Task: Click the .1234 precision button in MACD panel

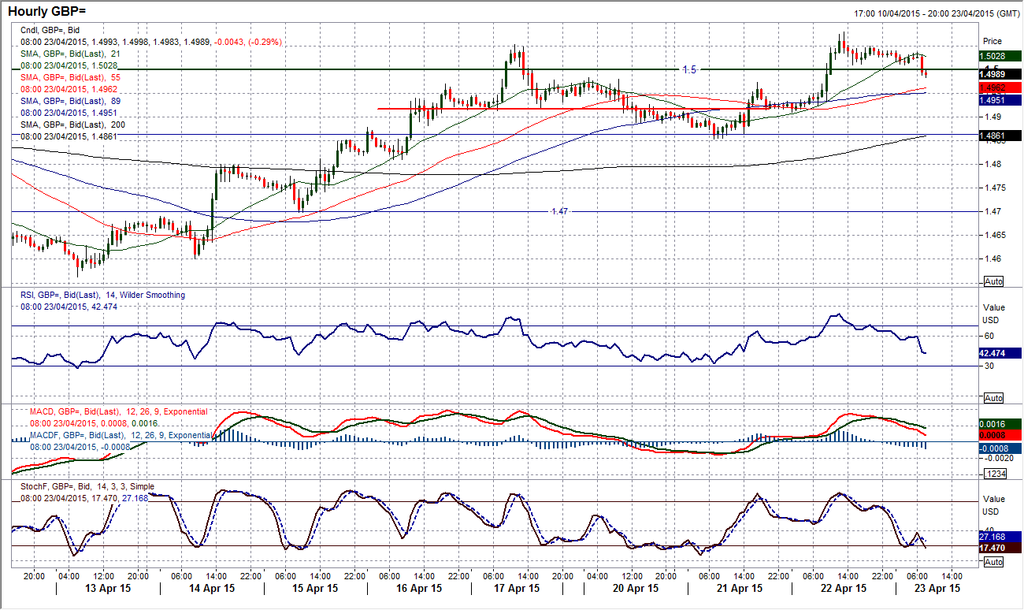Action: pyautogui.click(x=994, y=473)
